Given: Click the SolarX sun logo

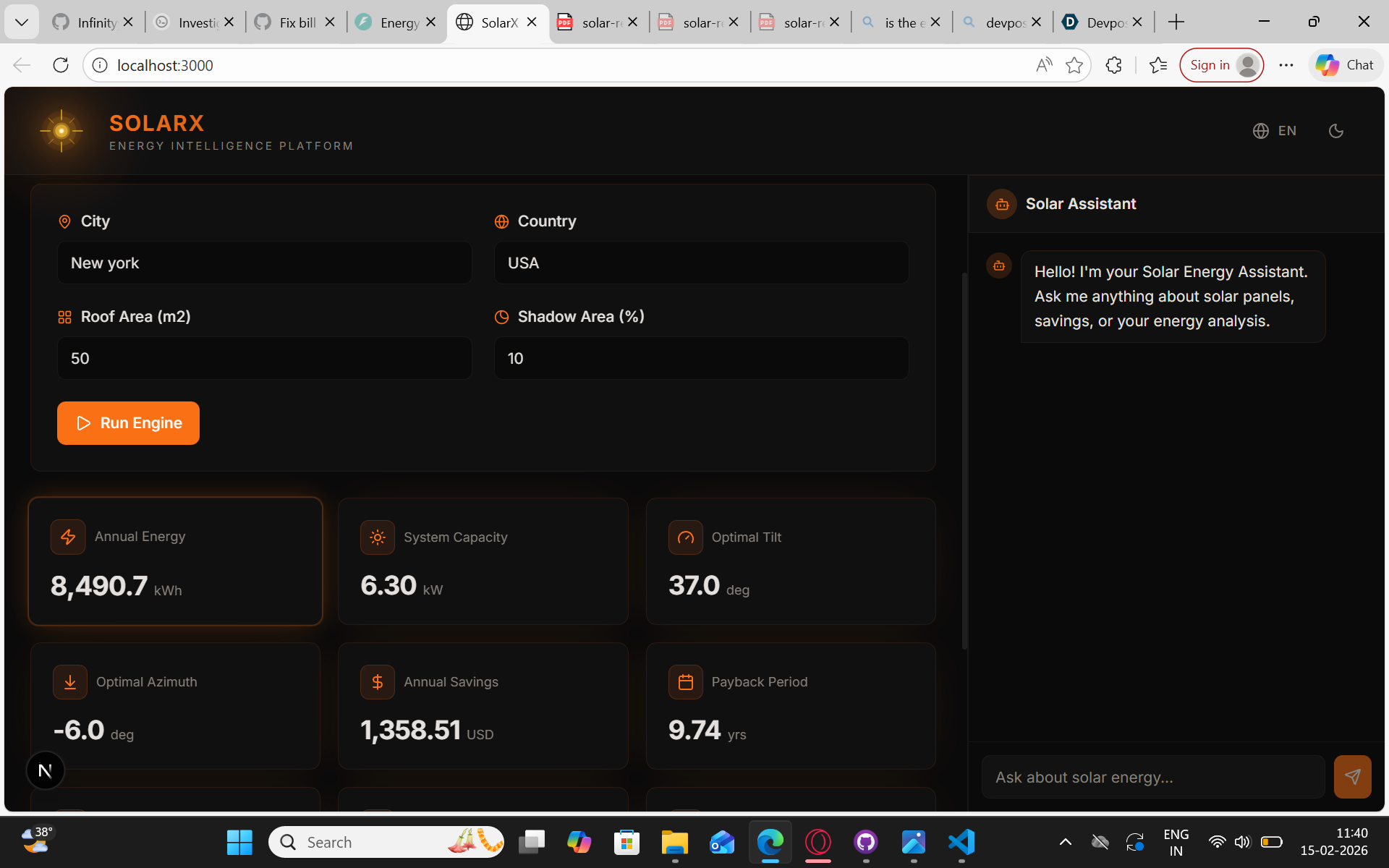Looking at the screenshot, I should coord(61,131).
